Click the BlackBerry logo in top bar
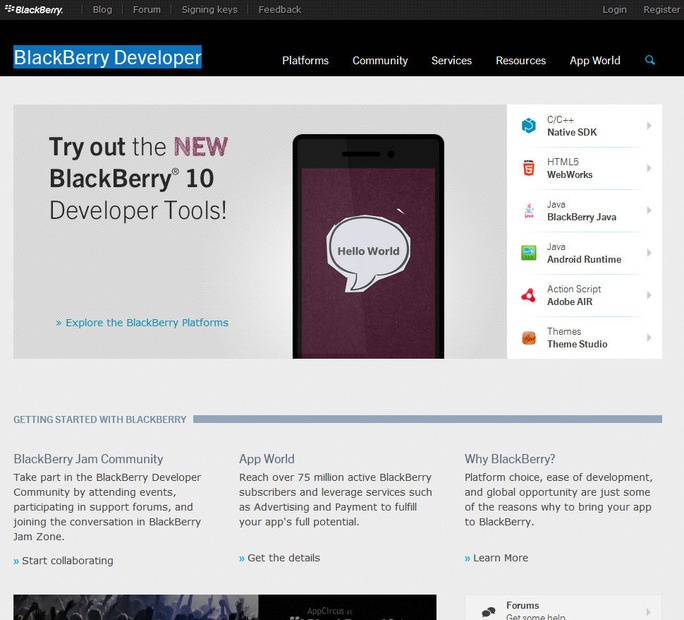 [34, 9]
